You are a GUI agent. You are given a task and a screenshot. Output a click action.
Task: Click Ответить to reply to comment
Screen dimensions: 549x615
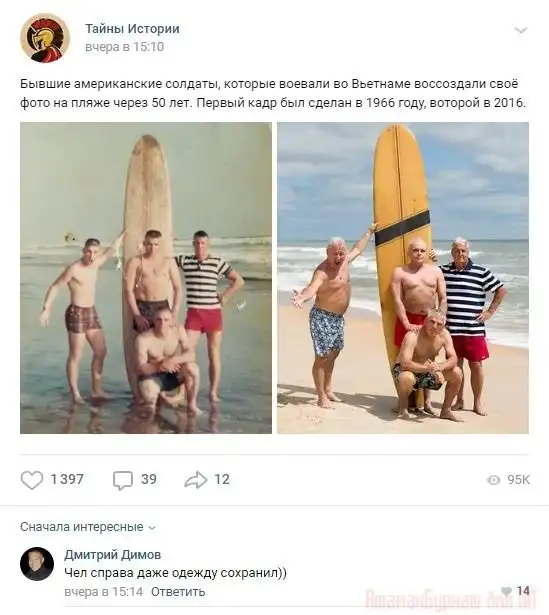tap(178, 591)
